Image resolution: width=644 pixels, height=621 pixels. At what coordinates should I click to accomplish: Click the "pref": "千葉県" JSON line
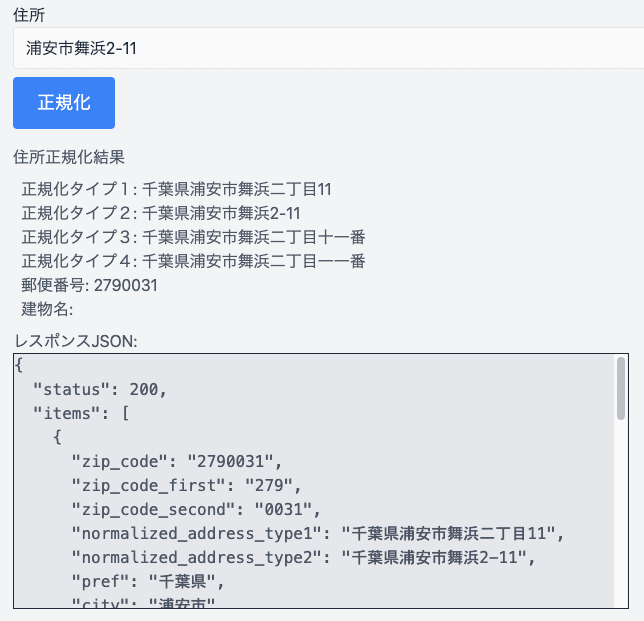pyautogui.click(x=148, y=581)
